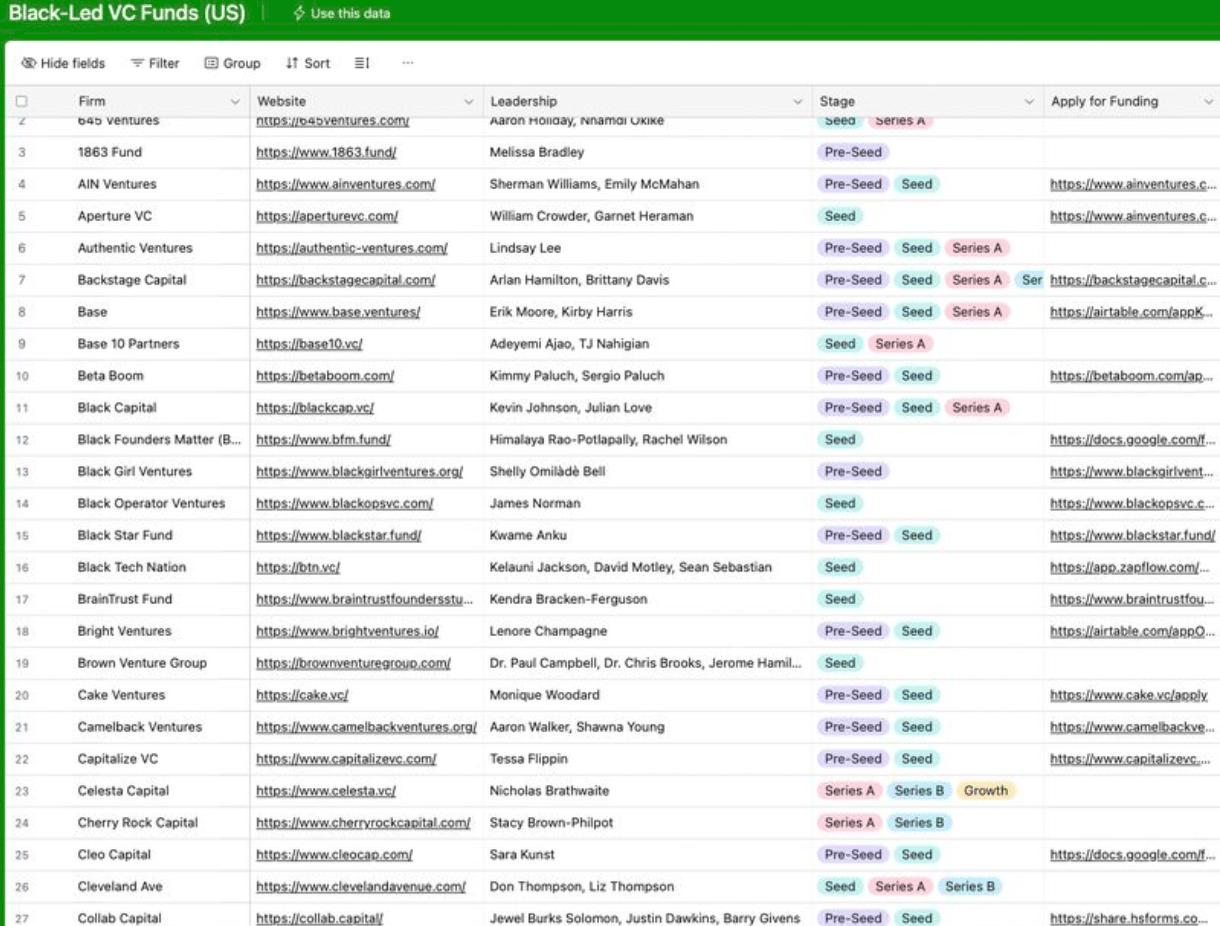Click the Black-Led VC Funds (US) title
1220x926 pixels.
(127, 13)
